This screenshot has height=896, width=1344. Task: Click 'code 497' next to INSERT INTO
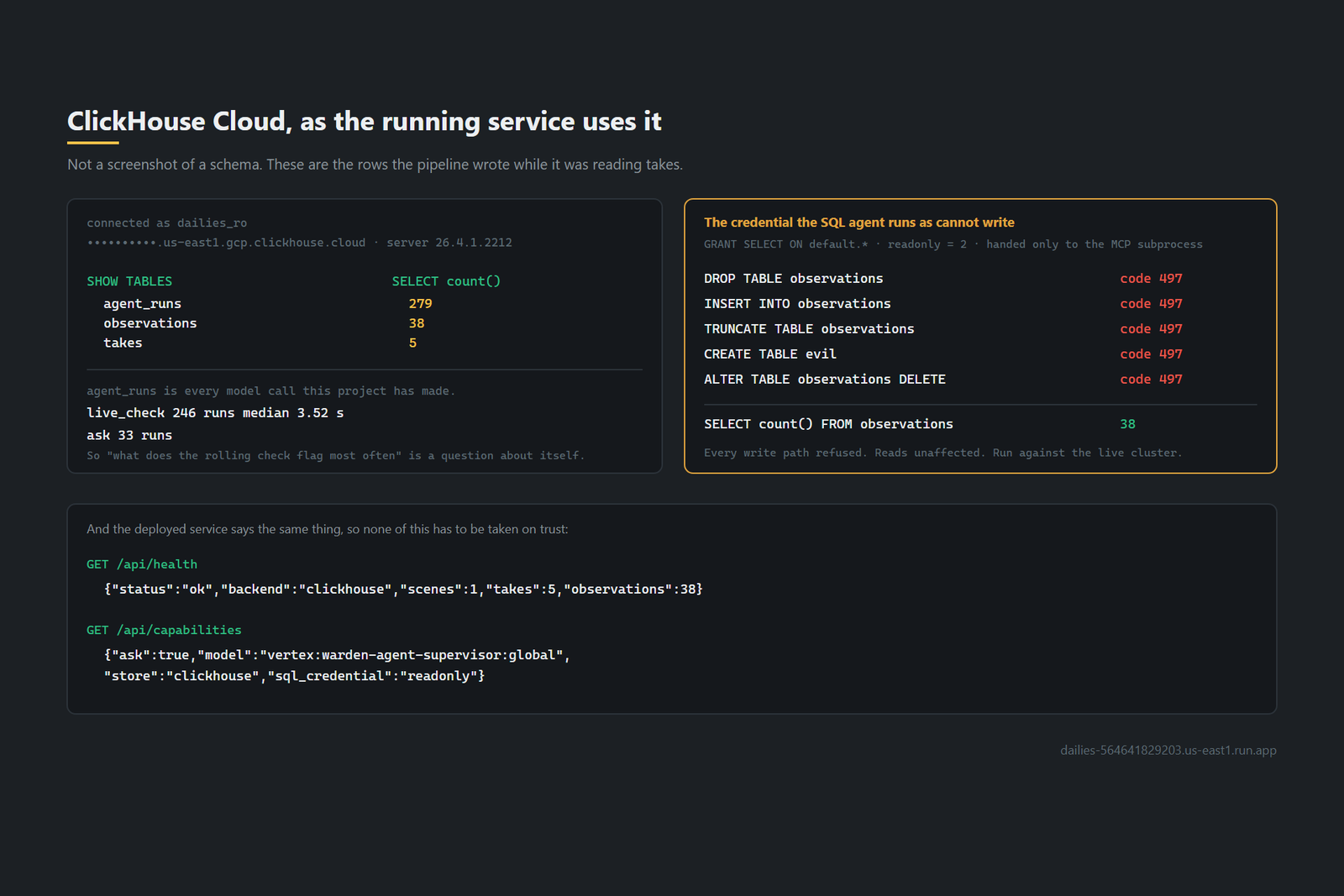click(1151, 304)
